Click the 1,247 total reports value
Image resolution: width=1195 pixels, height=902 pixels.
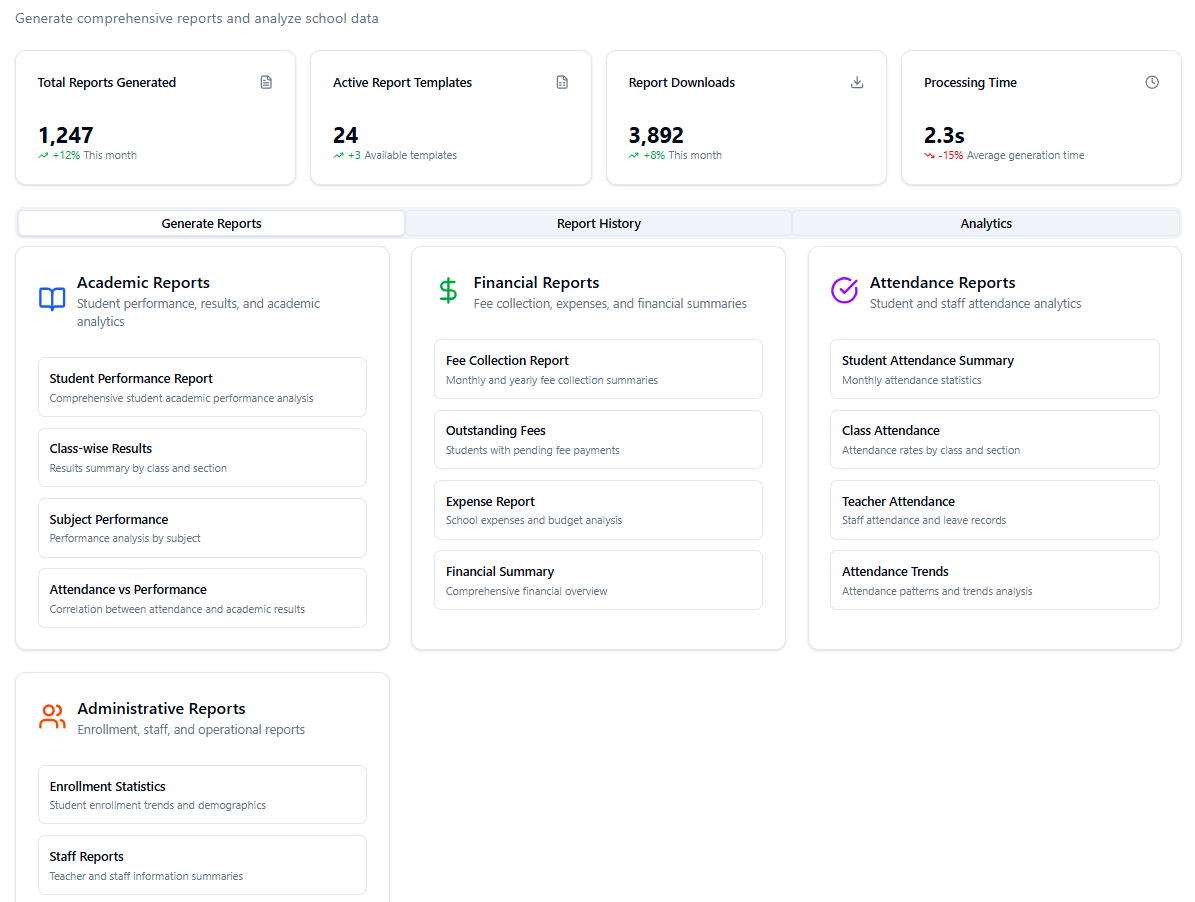click(x=66, y=135)
